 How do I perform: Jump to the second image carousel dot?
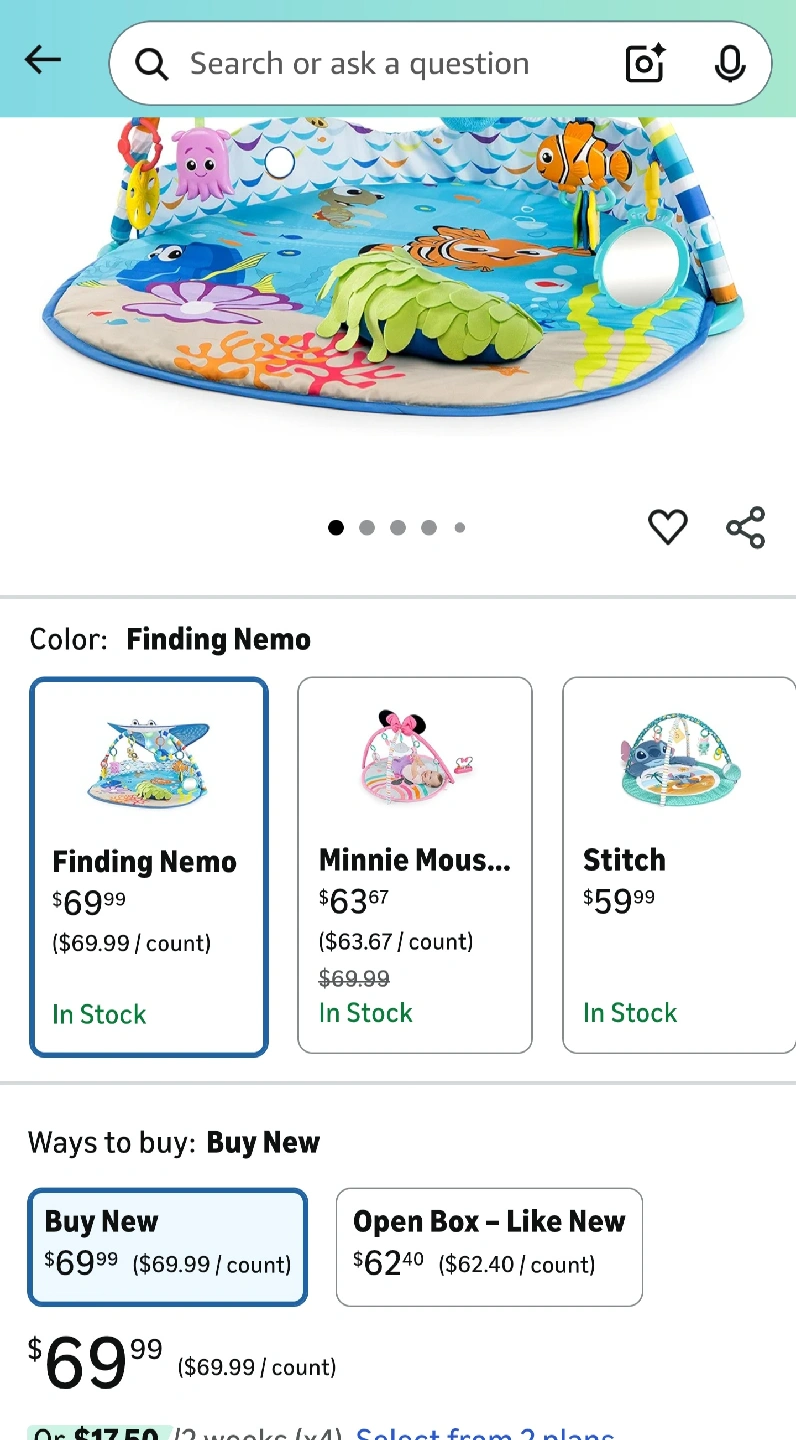367,528
